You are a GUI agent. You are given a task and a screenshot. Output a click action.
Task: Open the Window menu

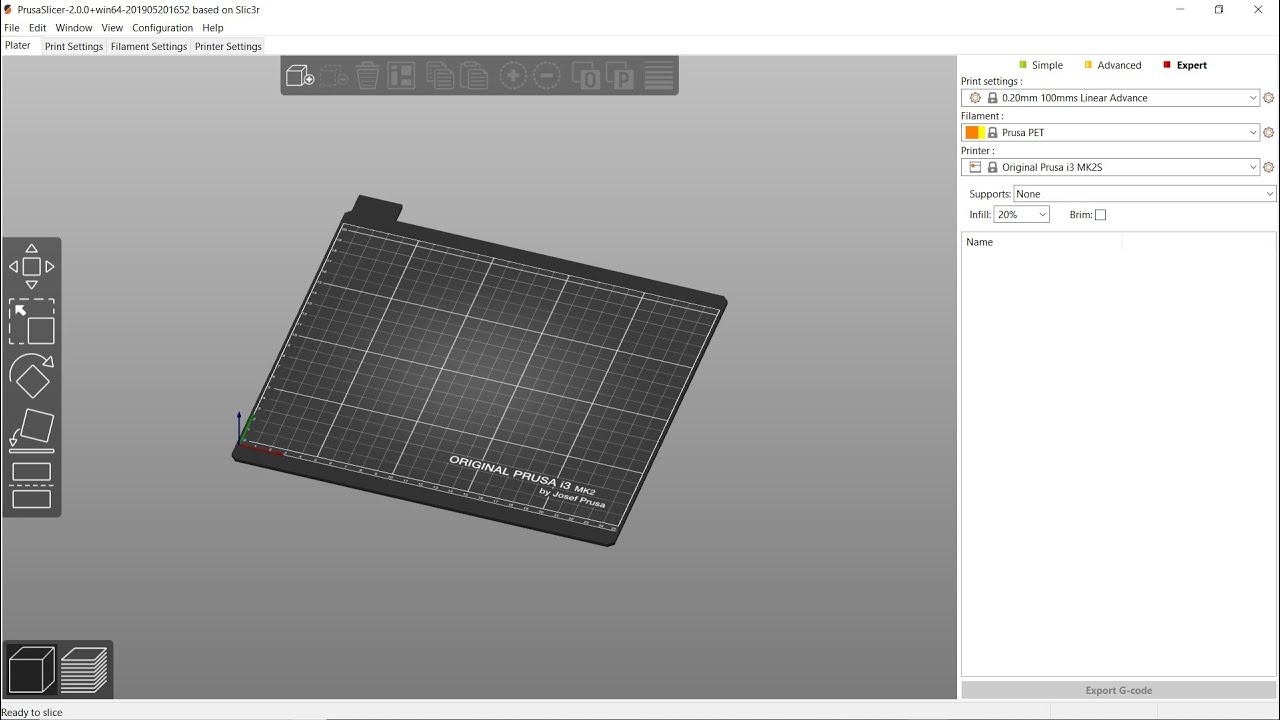pyautogui.click(x=74, y=28)
